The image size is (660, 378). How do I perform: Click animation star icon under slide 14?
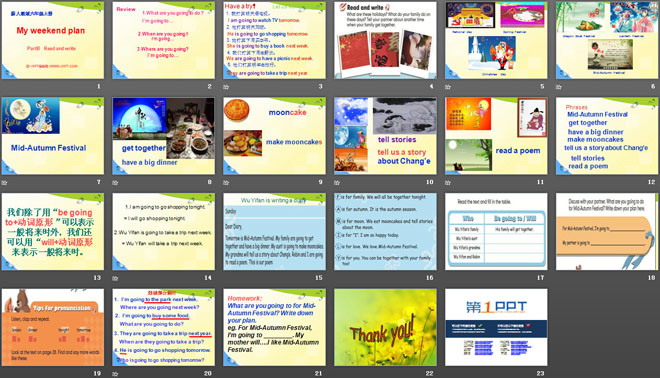[x=115, y=278]
